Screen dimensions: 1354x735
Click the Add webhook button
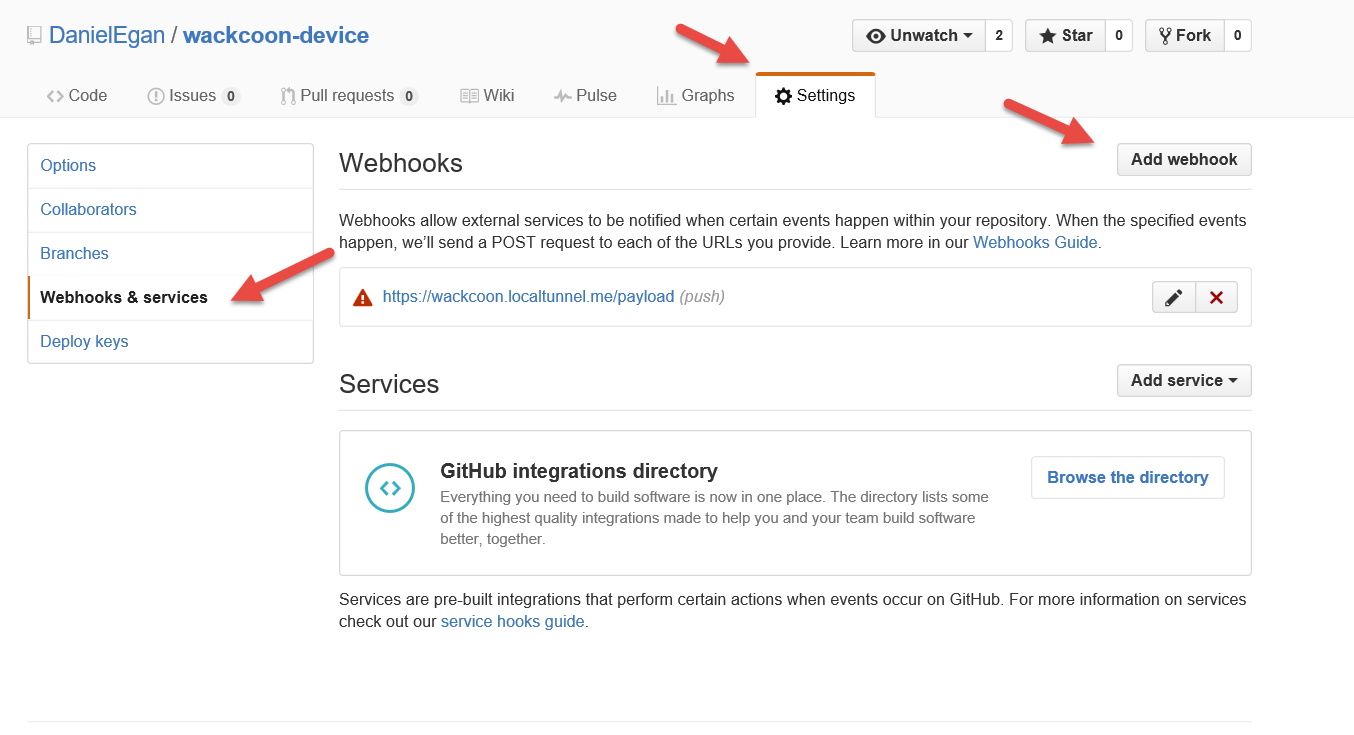pyautogui.click(x=1184, y=159)
